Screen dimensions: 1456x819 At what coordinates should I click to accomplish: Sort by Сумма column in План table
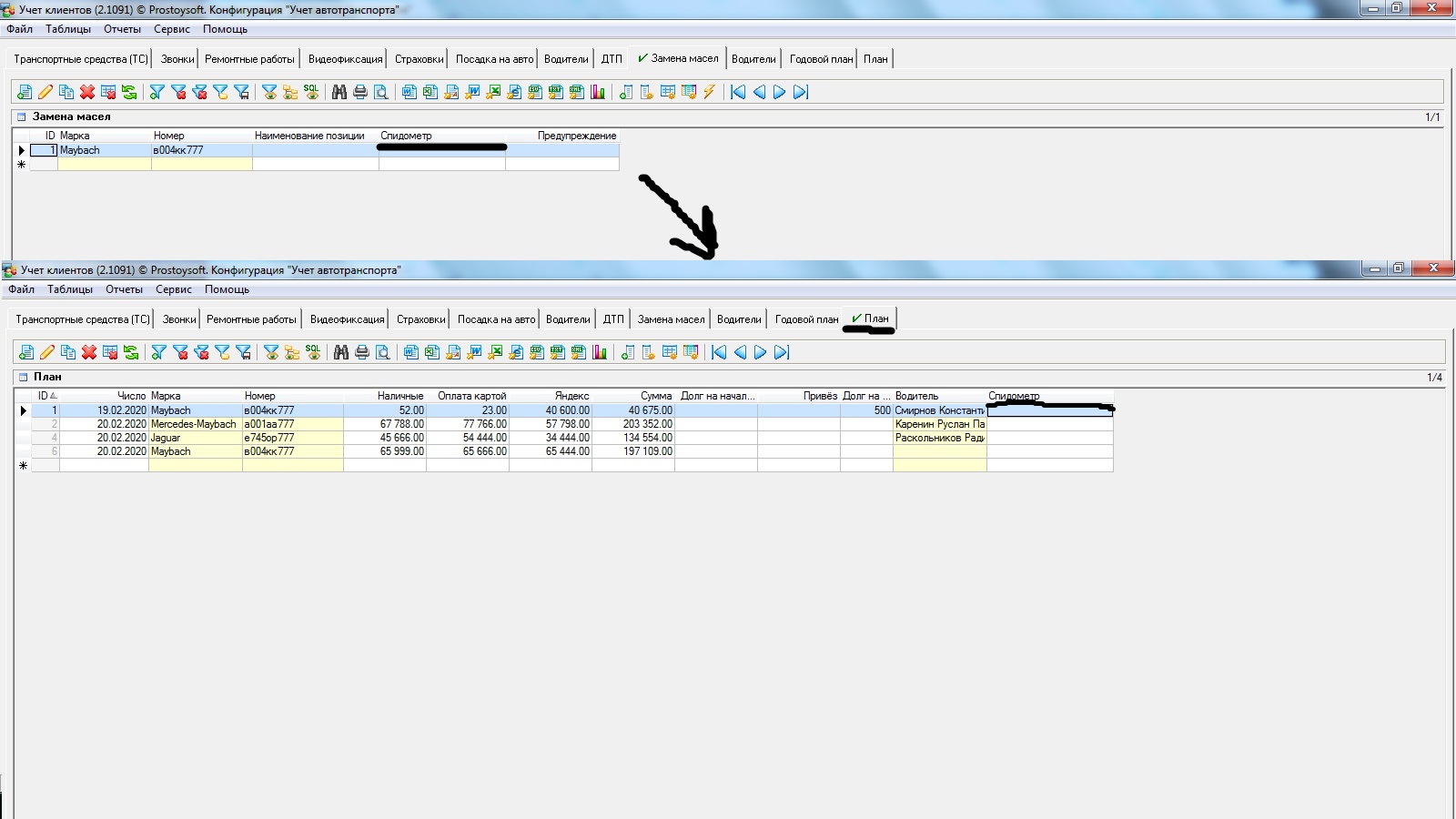[x=633, y=396]
